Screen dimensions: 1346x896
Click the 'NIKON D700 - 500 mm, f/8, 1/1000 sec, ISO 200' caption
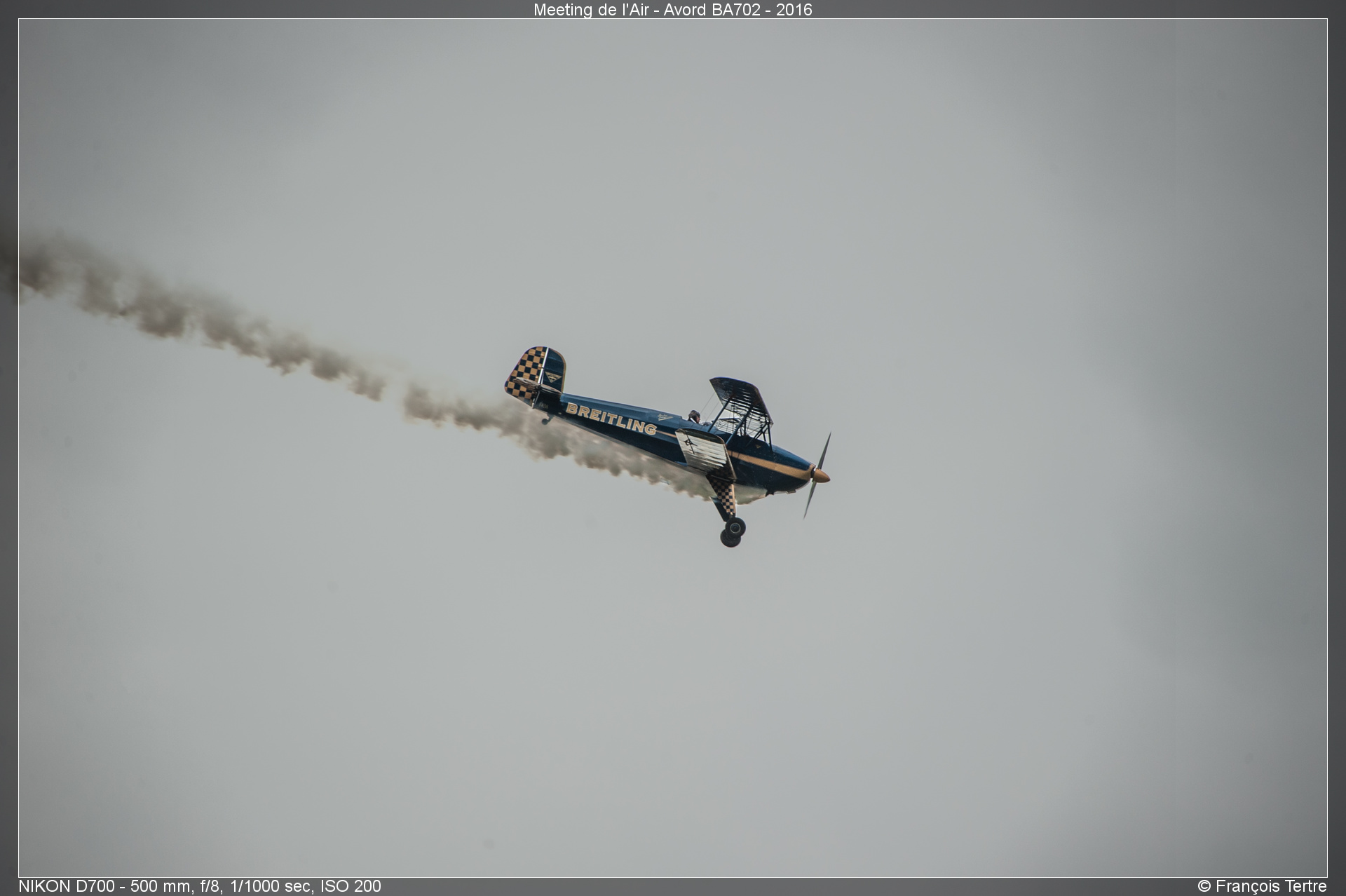[200, 886]
